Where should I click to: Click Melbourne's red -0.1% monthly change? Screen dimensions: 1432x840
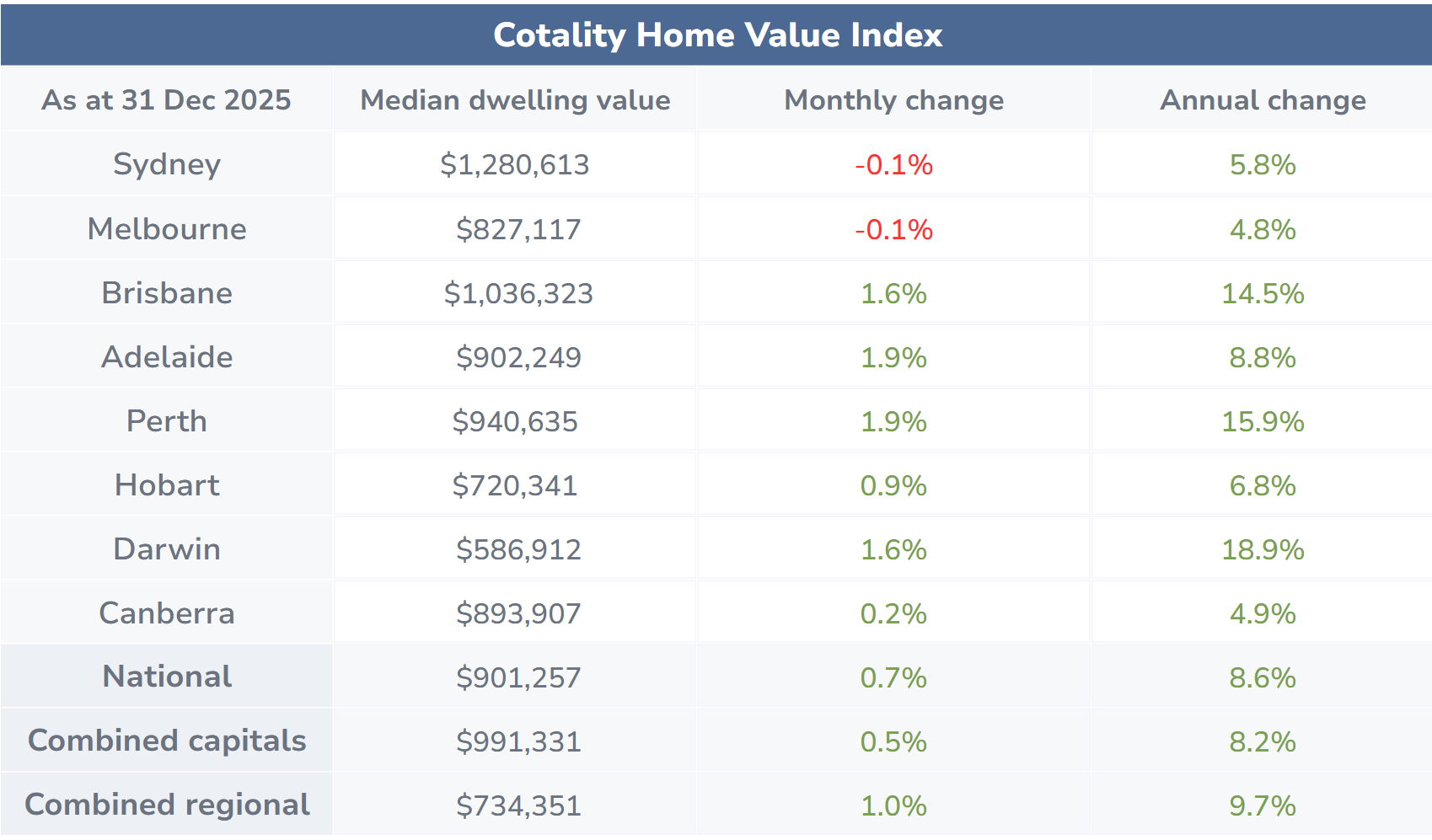pos(893,229)
